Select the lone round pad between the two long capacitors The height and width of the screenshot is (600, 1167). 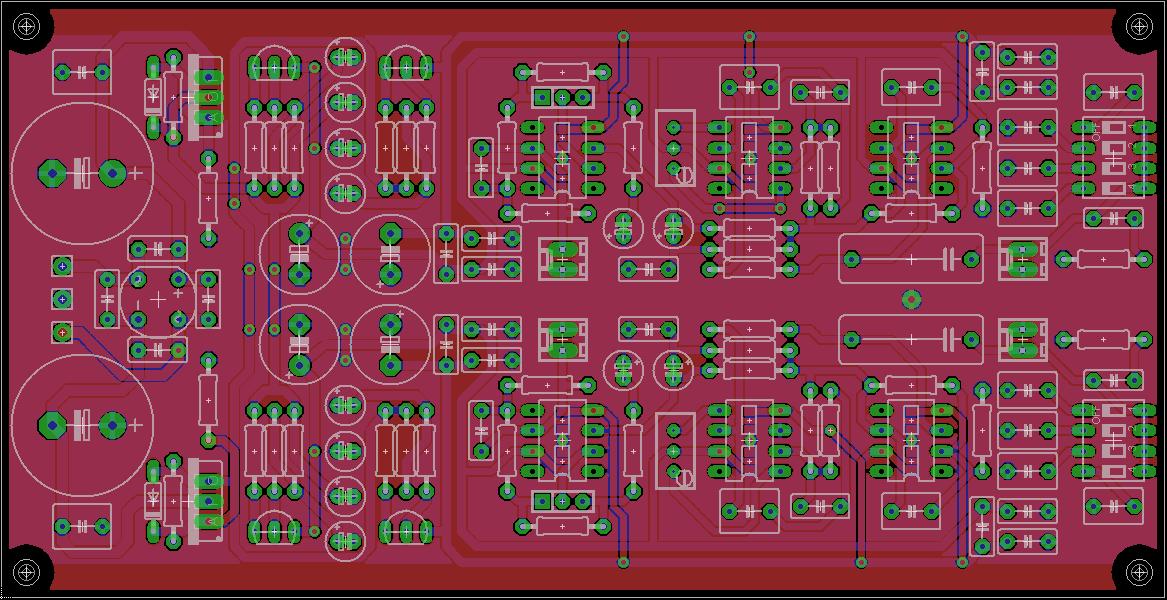tap(910, 299)
